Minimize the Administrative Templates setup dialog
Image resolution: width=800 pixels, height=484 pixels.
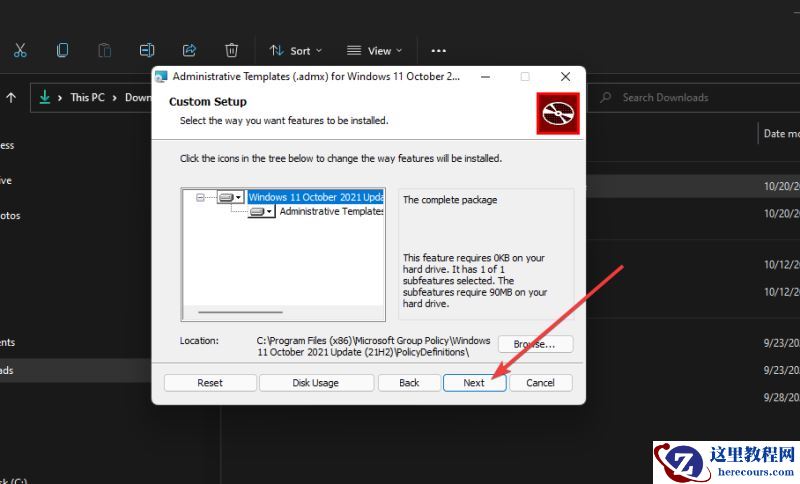click(485, 77)
